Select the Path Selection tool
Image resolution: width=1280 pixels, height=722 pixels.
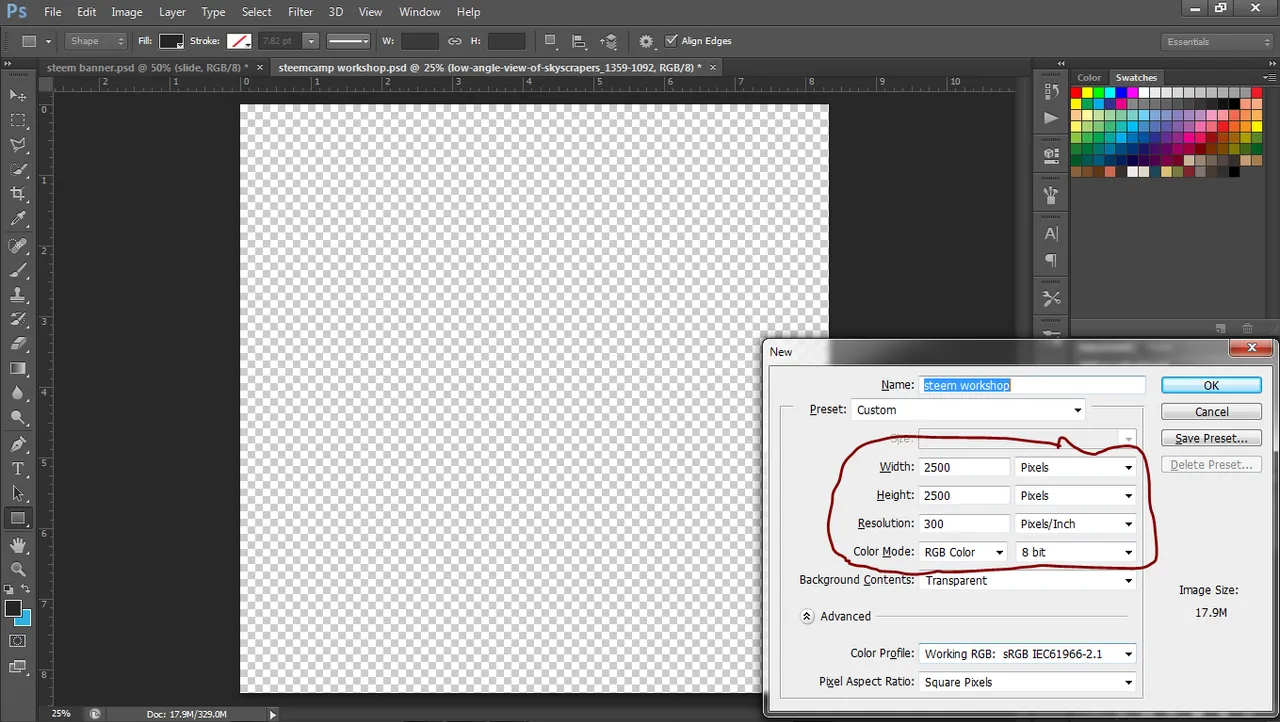18,494
